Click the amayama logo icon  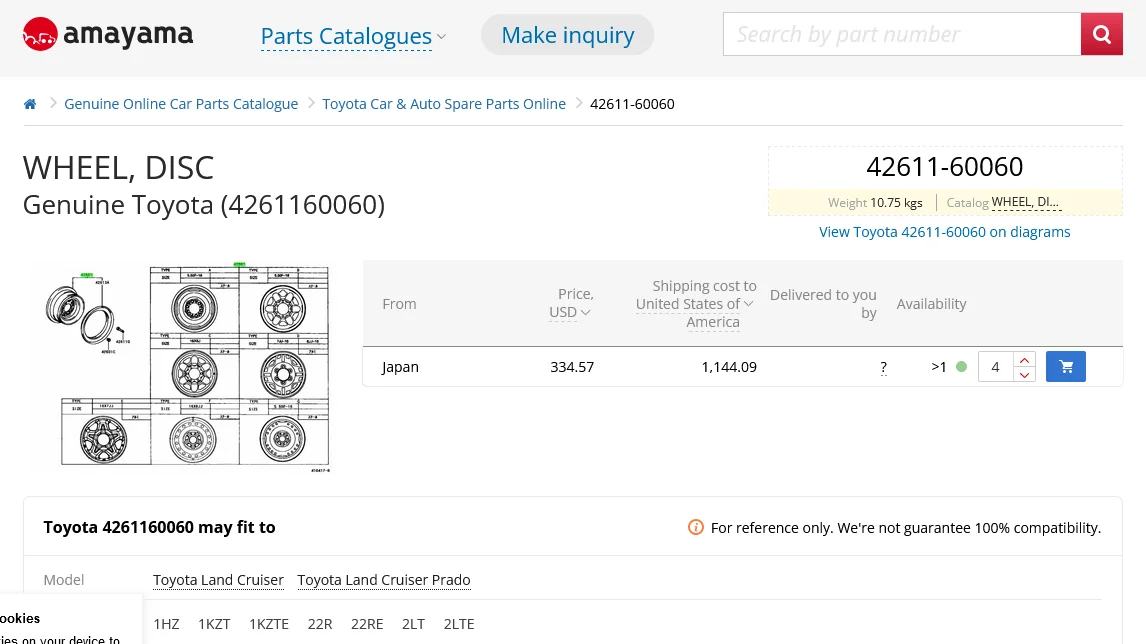pos(40,35)
